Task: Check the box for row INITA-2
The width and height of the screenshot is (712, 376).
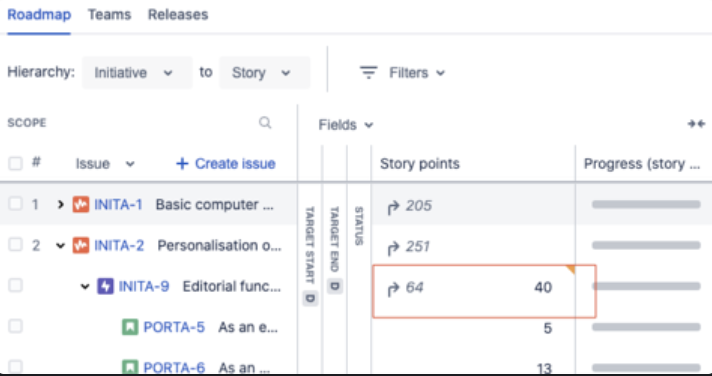Action: coord(15,245)
